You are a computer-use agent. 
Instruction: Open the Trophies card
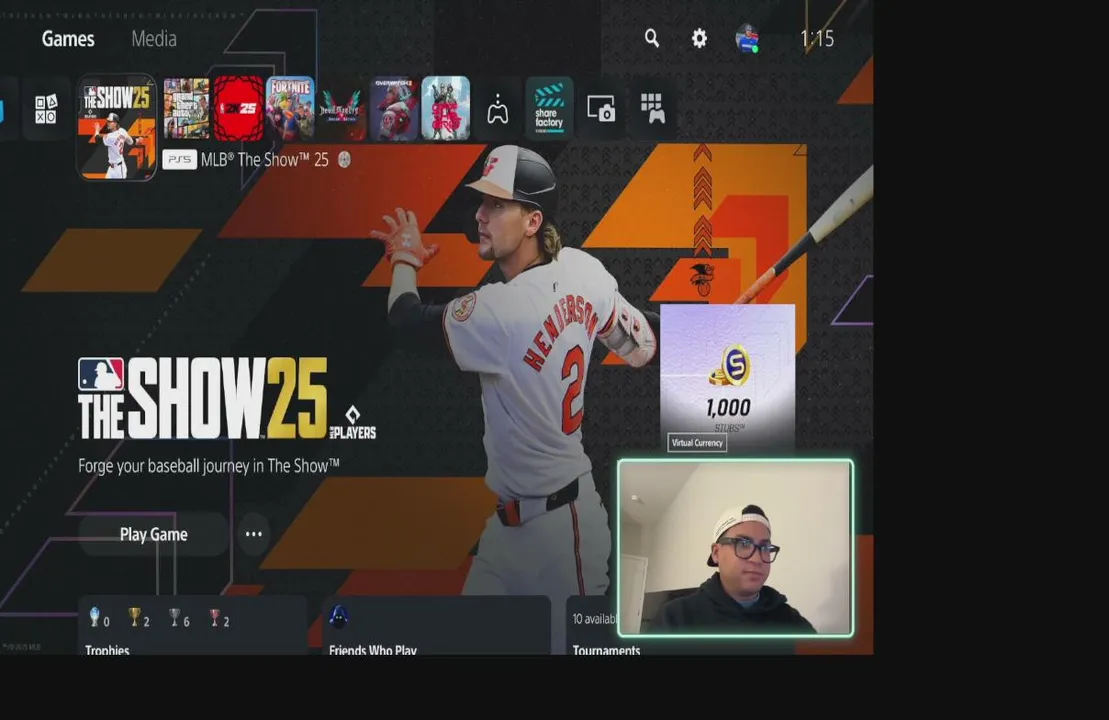(x=192, y=625)
